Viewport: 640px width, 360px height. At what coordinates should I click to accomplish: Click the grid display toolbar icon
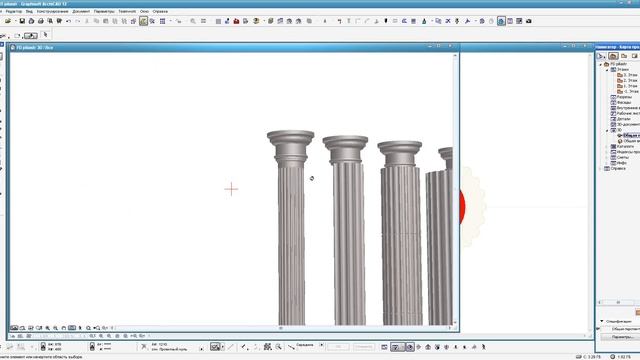click(162, 21)
